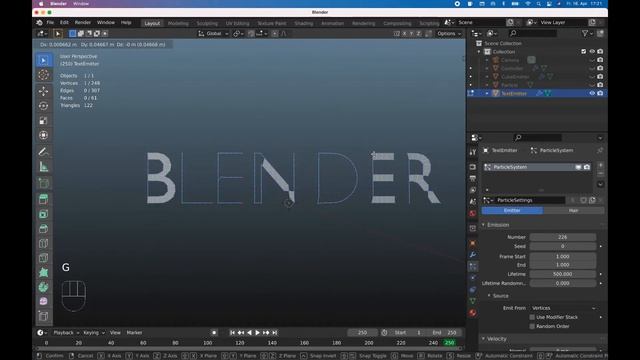This screenshot has width=640, height=360.
Task: Open the World properties red globe tab
Action: click(473, 213)
